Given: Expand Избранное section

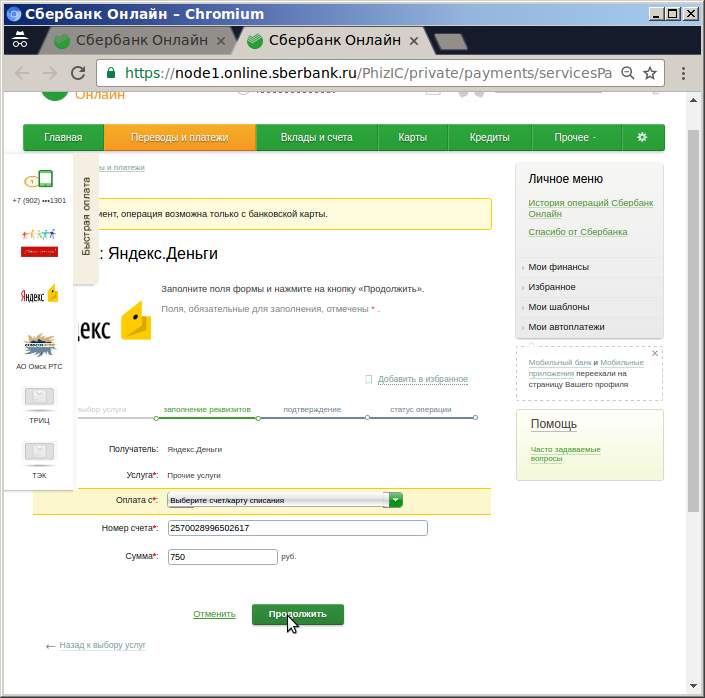Looking at the screenshot, I should coord(552,287).
